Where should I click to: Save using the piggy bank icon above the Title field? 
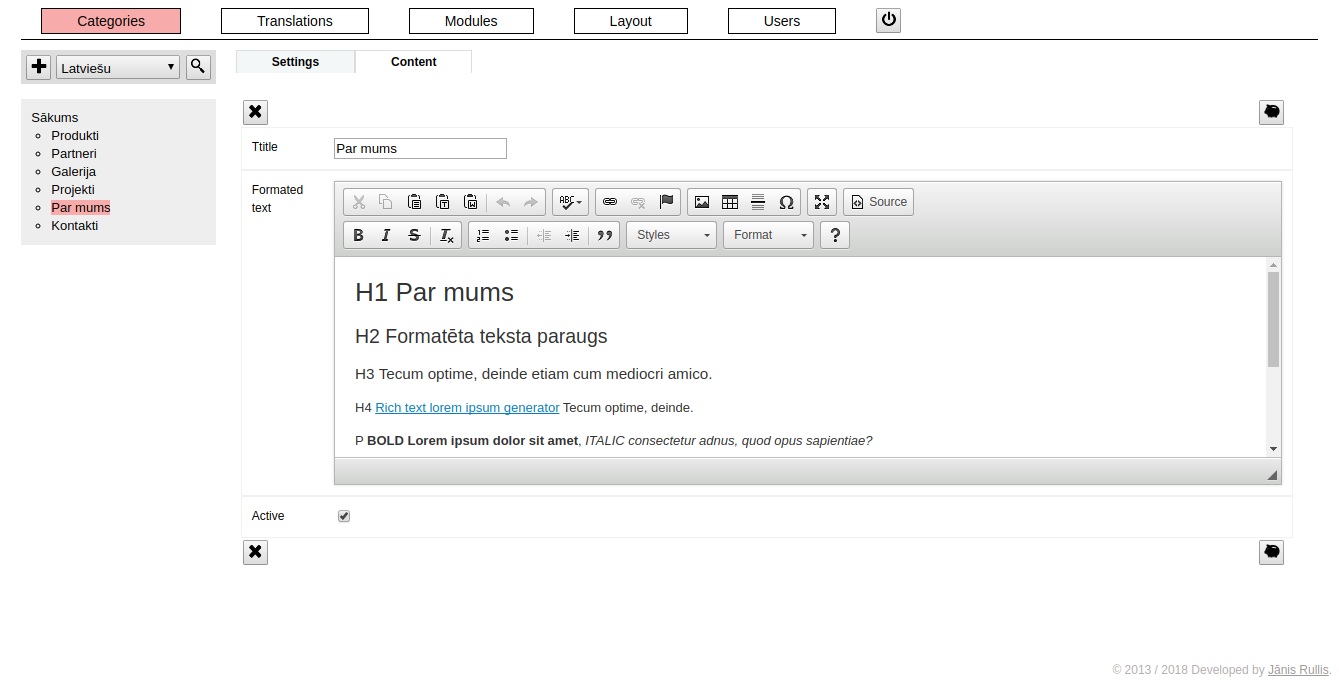1271,112
